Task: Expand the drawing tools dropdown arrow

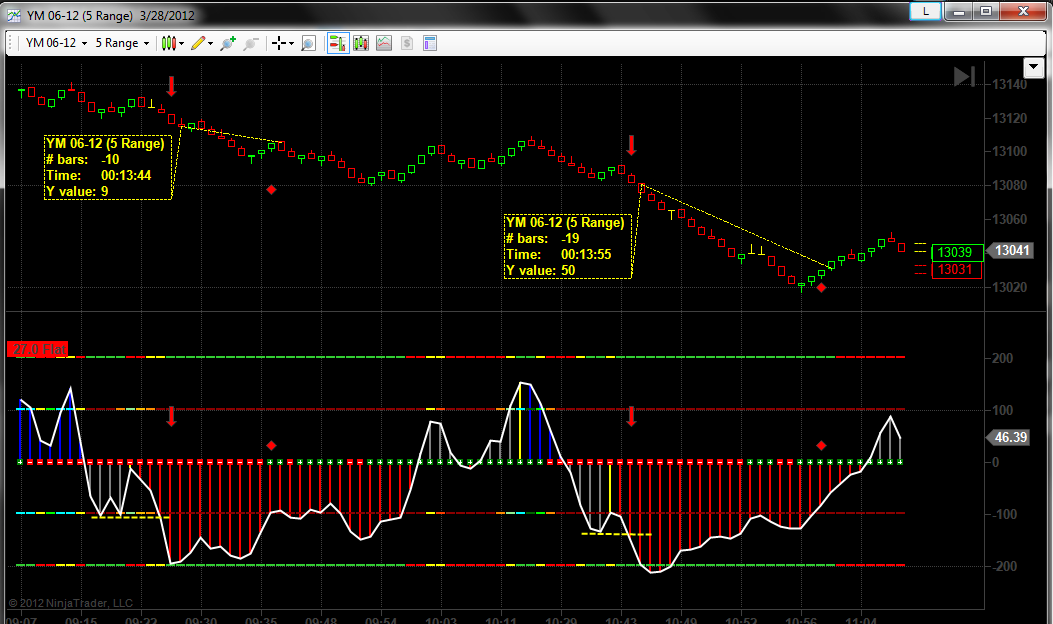Action: (211, 44)
